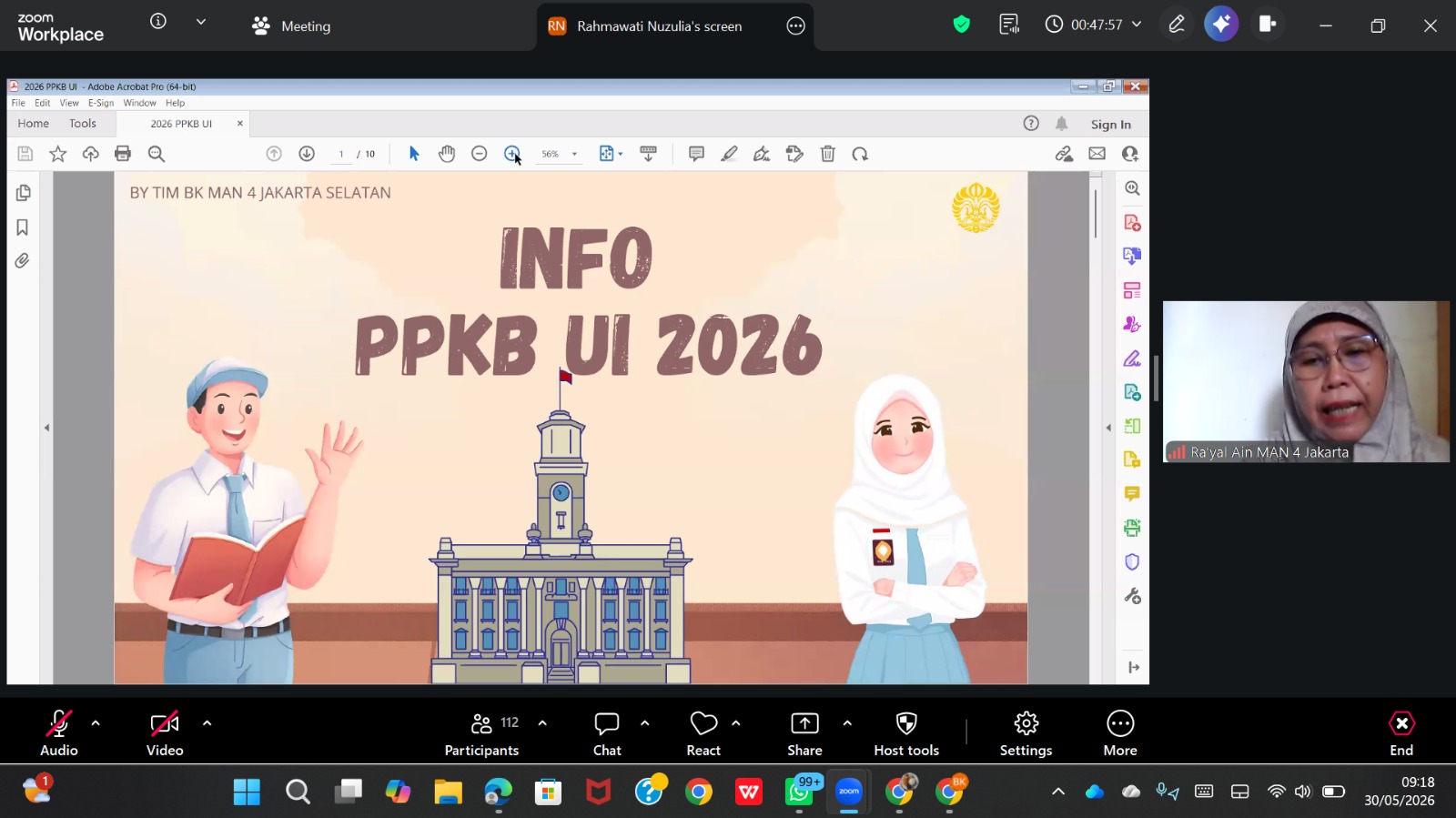Close the 2026 PPKB UI document tab
The image size is (1456, 818).
click(240, 124)
